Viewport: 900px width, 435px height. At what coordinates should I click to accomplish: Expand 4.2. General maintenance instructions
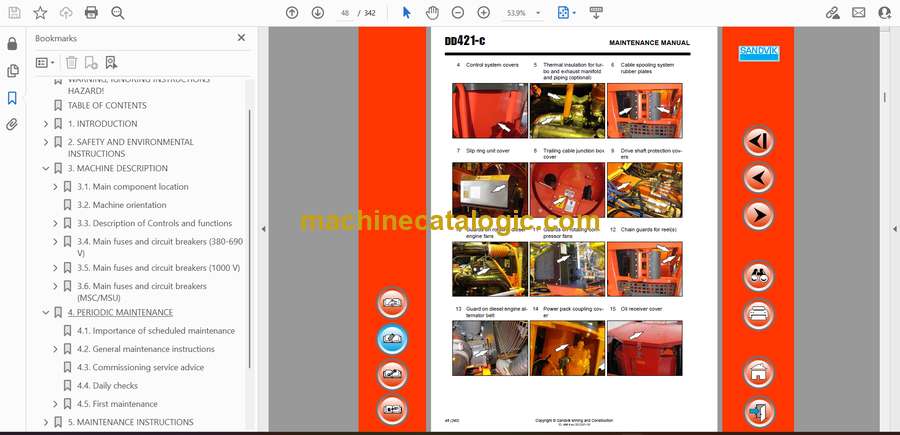[55, 349]
